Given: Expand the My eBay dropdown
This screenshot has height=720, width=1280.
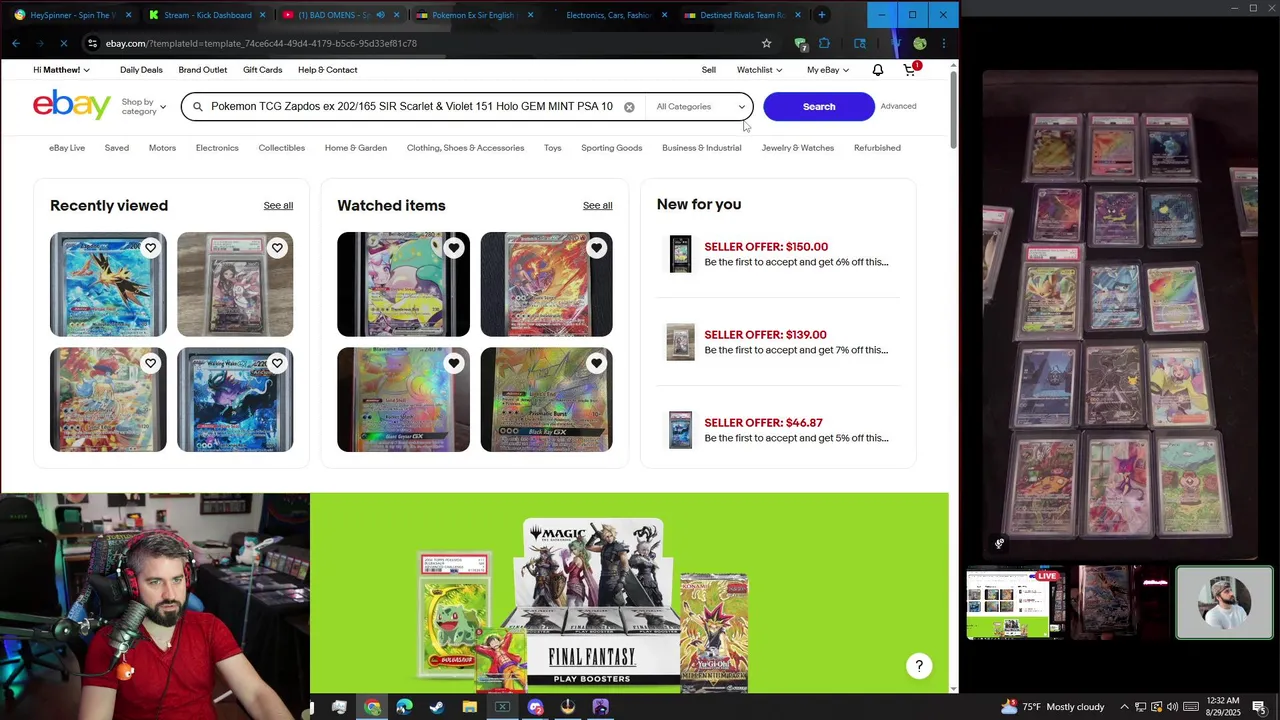Looking at the screenshot, I should click(x=828, y=70).
